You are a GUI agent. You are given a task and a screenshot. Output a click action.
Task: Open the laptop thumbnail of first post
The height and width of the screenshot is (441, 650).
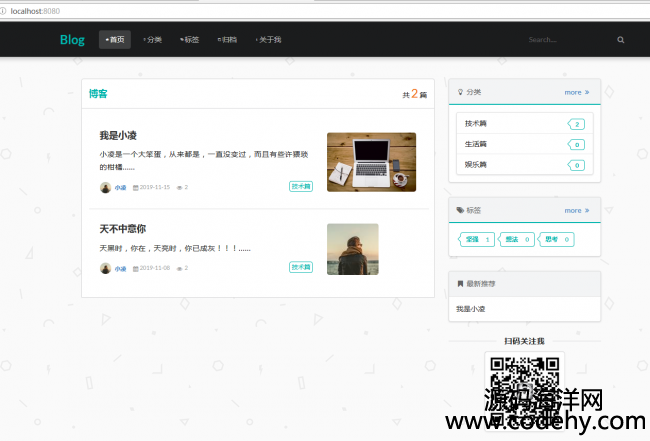click(371, 162)
